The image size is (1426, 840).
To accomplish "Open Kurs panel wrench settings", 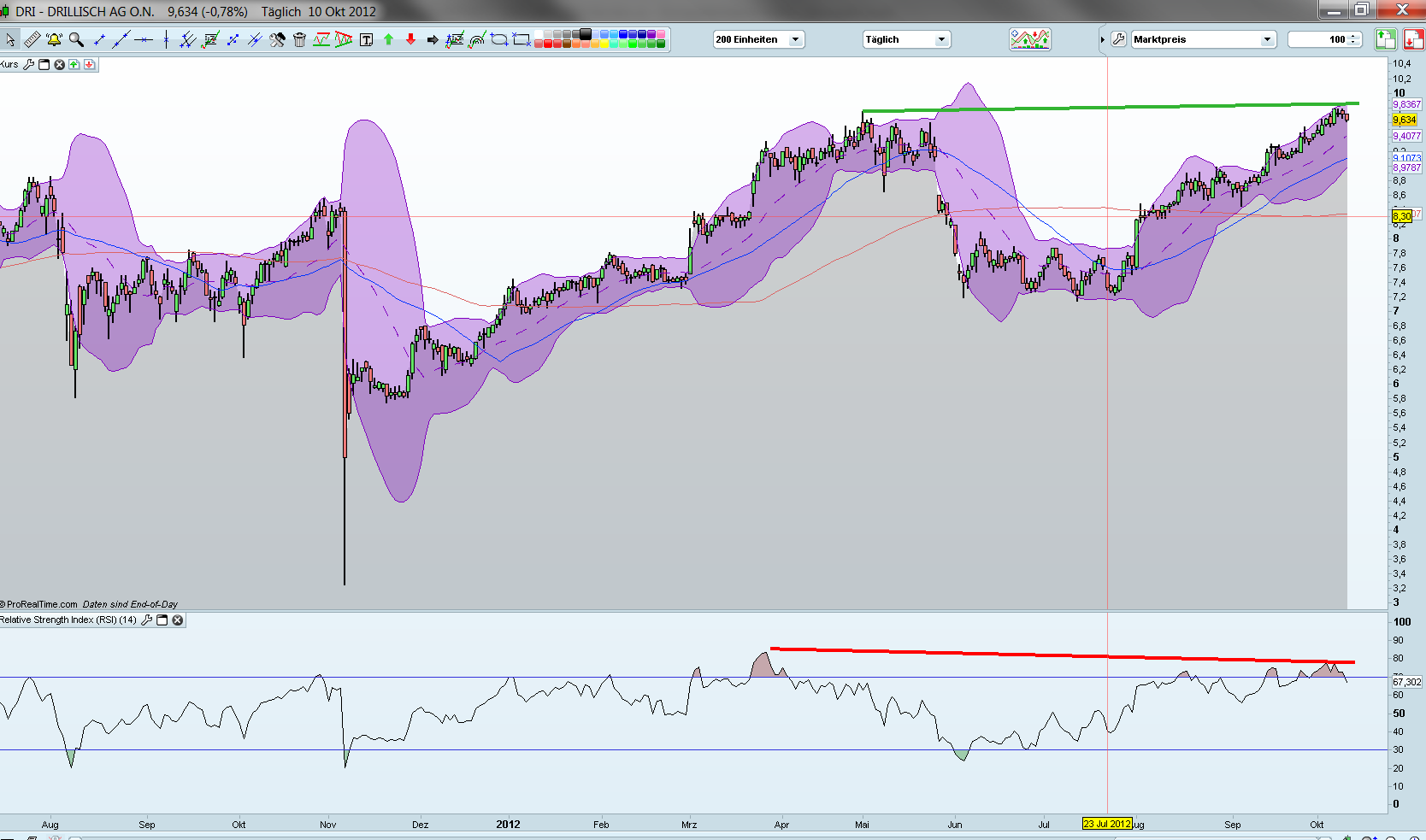I will (x=28, y=64).
